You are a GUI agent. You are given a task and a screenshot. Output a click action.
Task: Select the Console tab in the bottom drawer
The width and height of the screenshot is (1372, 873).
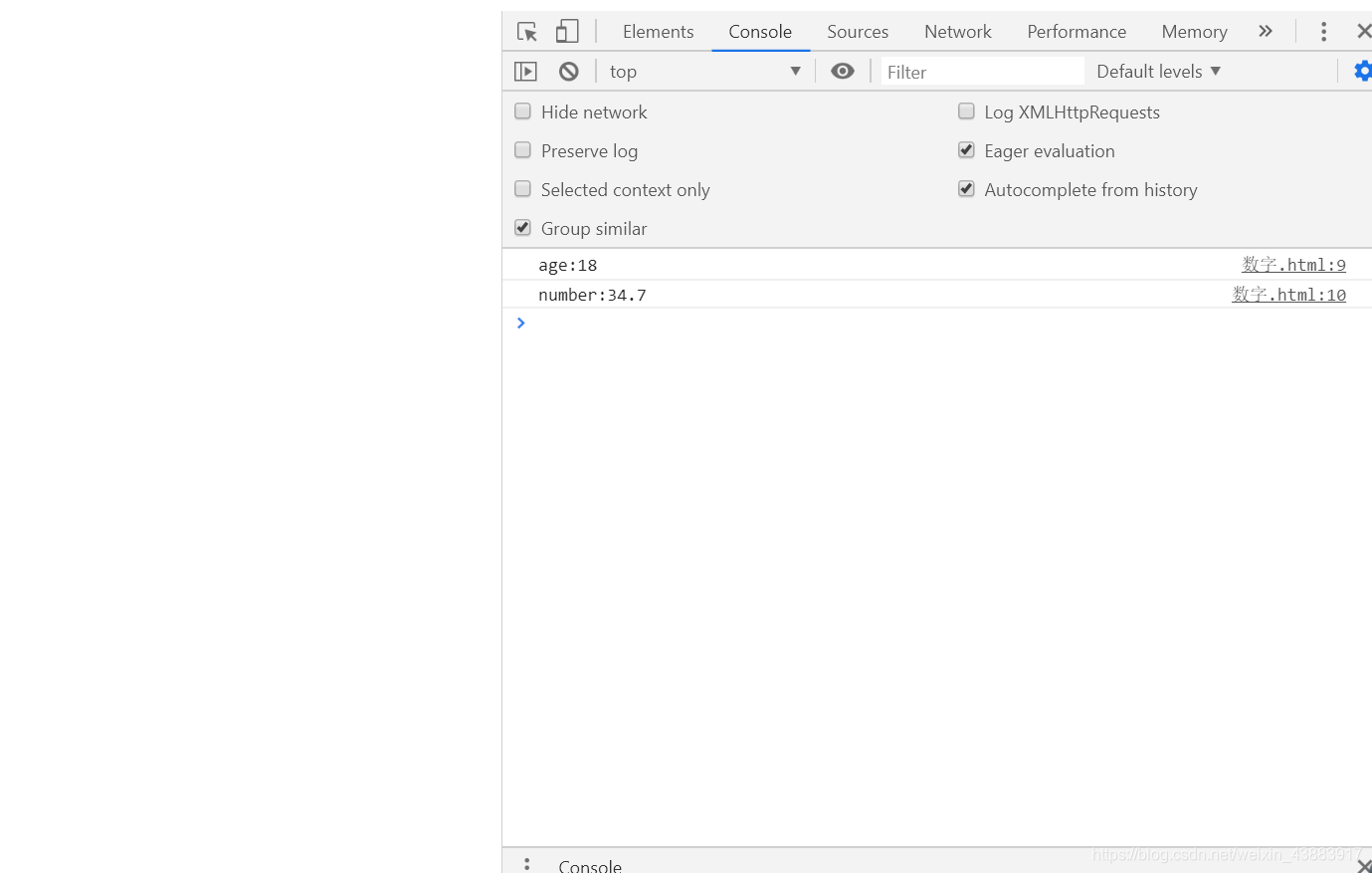(x=590, y=865)
